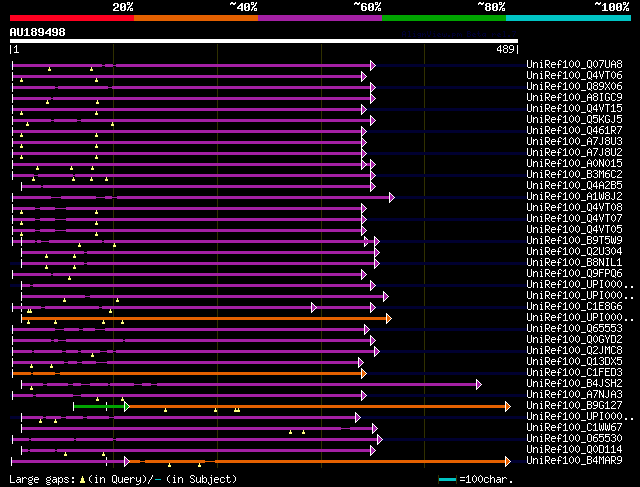
Task: Click the green ~80% identity legend segment
Action: (444, 18)
